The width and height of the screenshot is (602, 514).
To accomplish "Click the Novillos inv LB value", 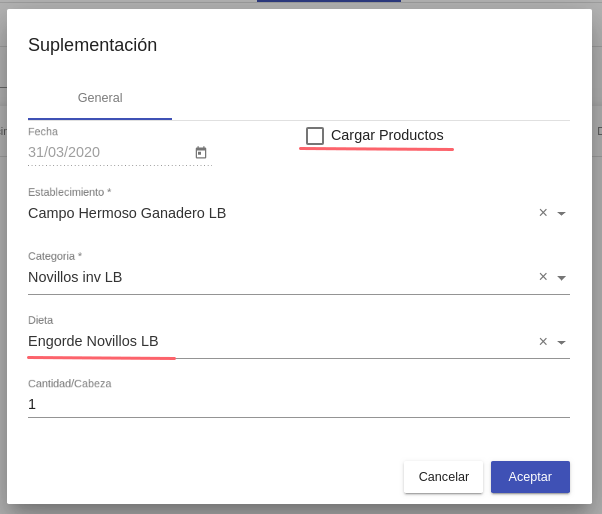I will point(75,277).
